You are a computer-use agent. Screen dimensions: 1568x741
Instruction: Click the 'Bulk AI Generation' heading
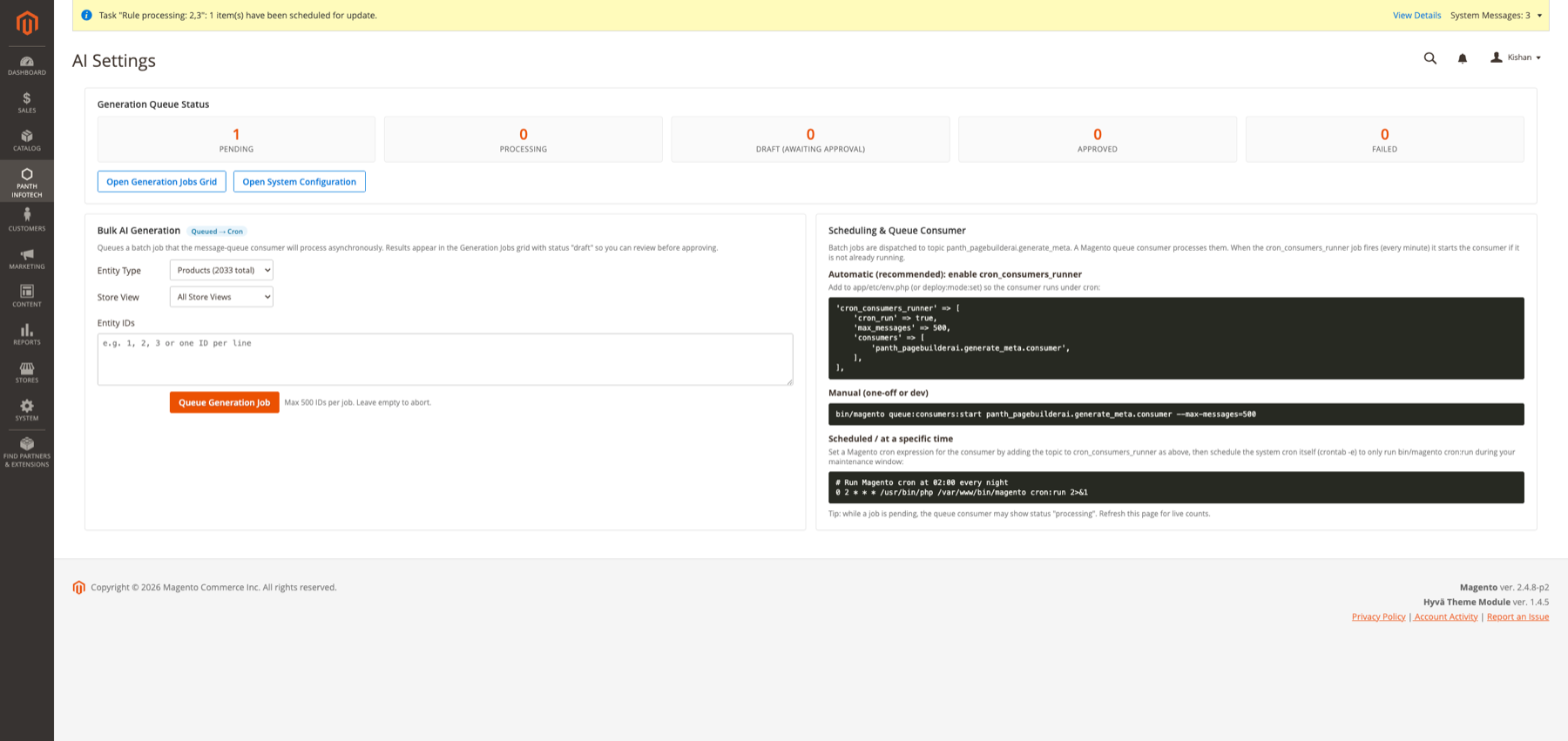click(x=139, y=231)
